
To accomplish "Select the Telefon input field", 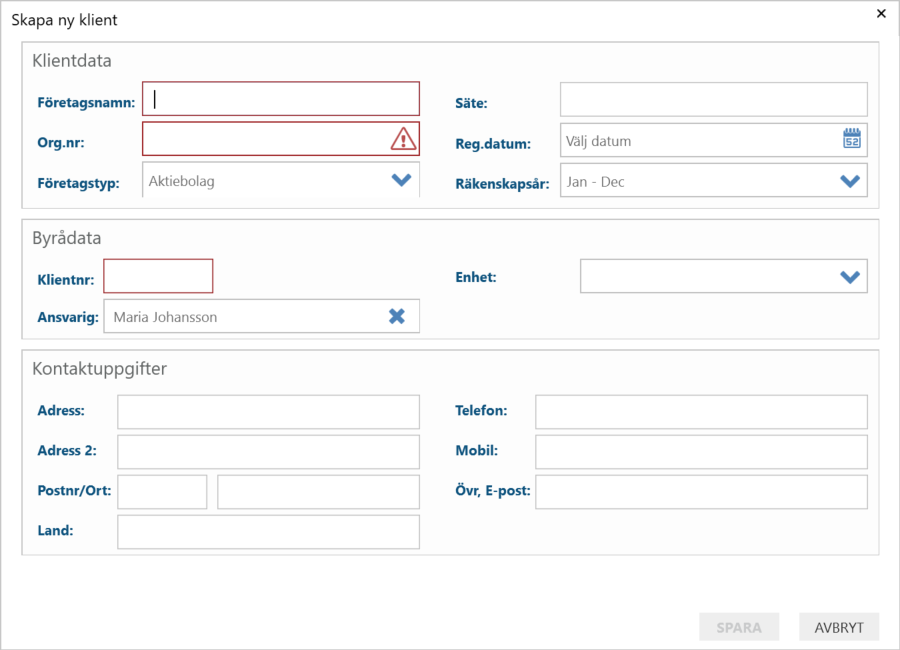I will point(701,412).
